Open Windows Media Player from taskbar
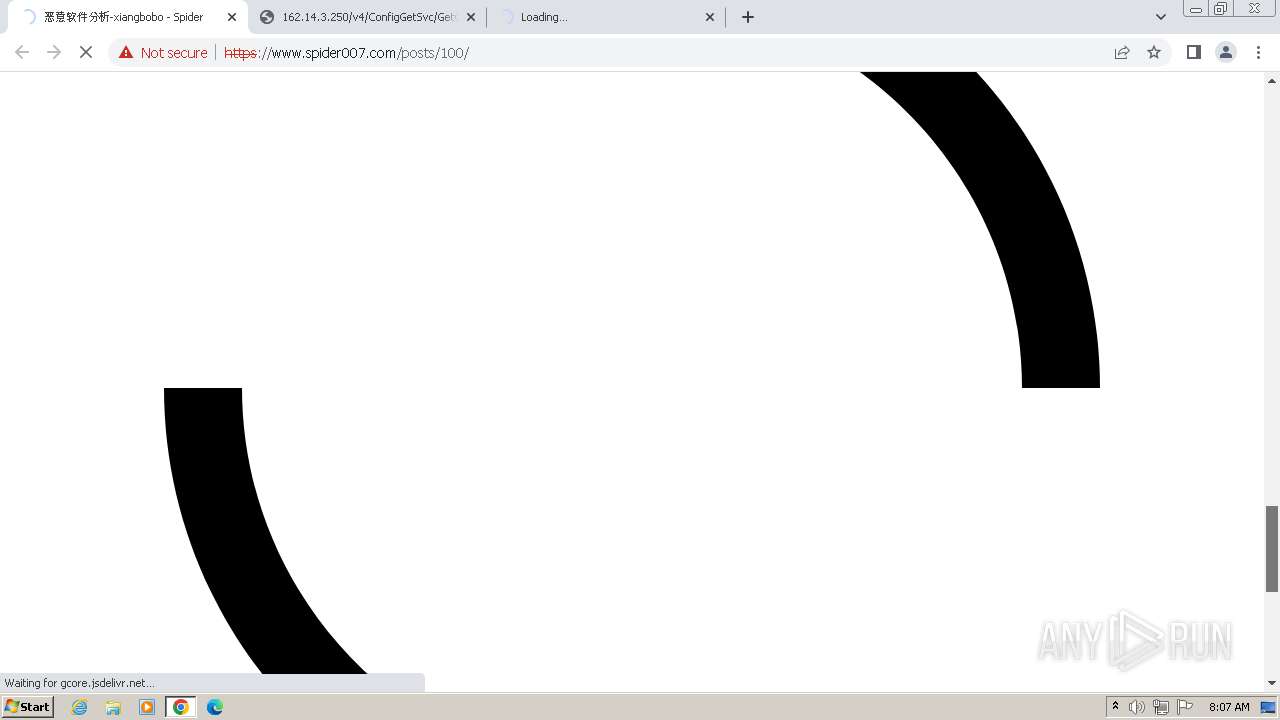Viewport: 1280px width, 720px height. click(x=147, y=707)
